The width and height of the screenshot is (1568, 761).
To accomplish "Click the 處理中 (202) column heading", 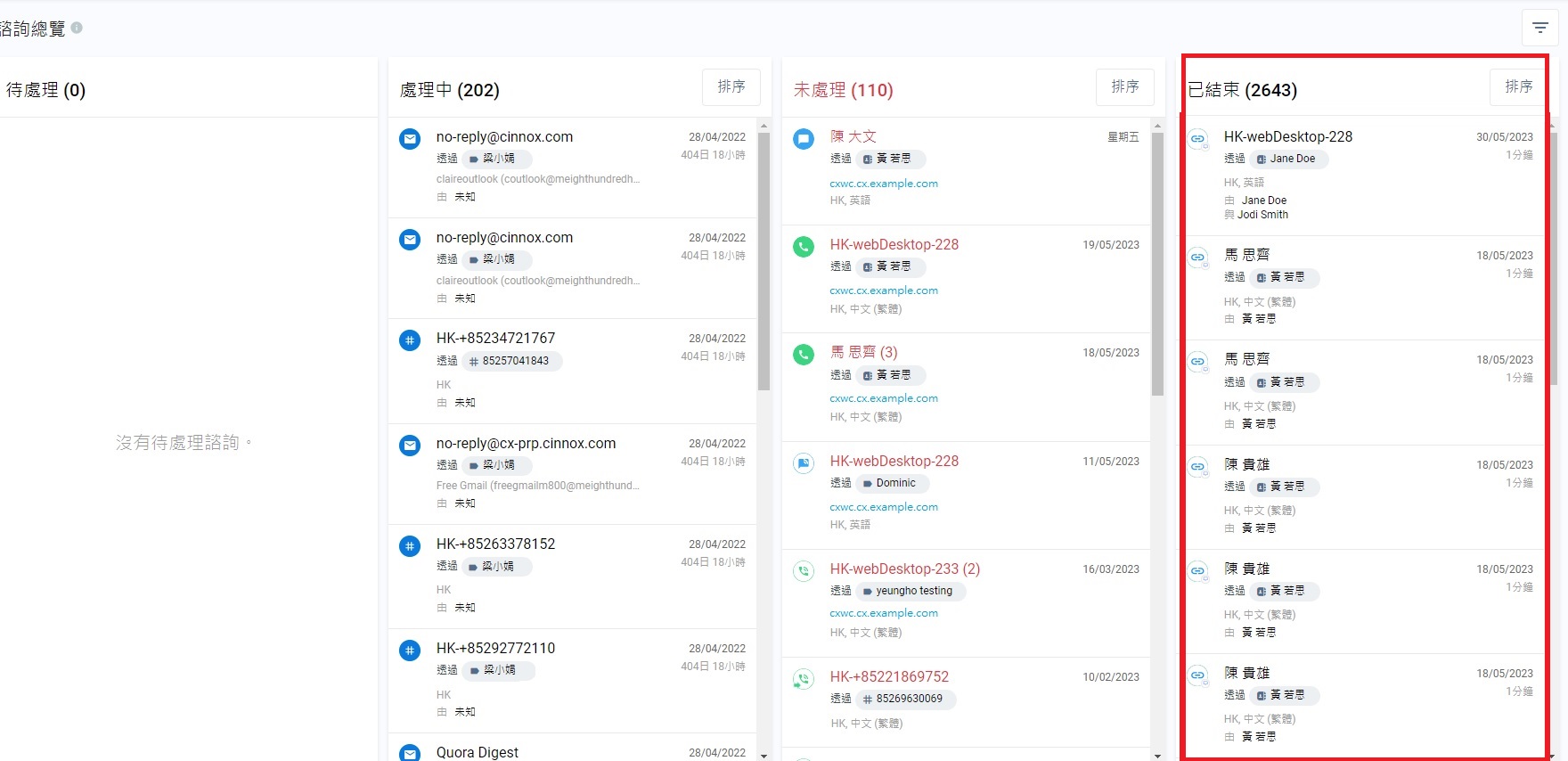I will click(449, 90).
